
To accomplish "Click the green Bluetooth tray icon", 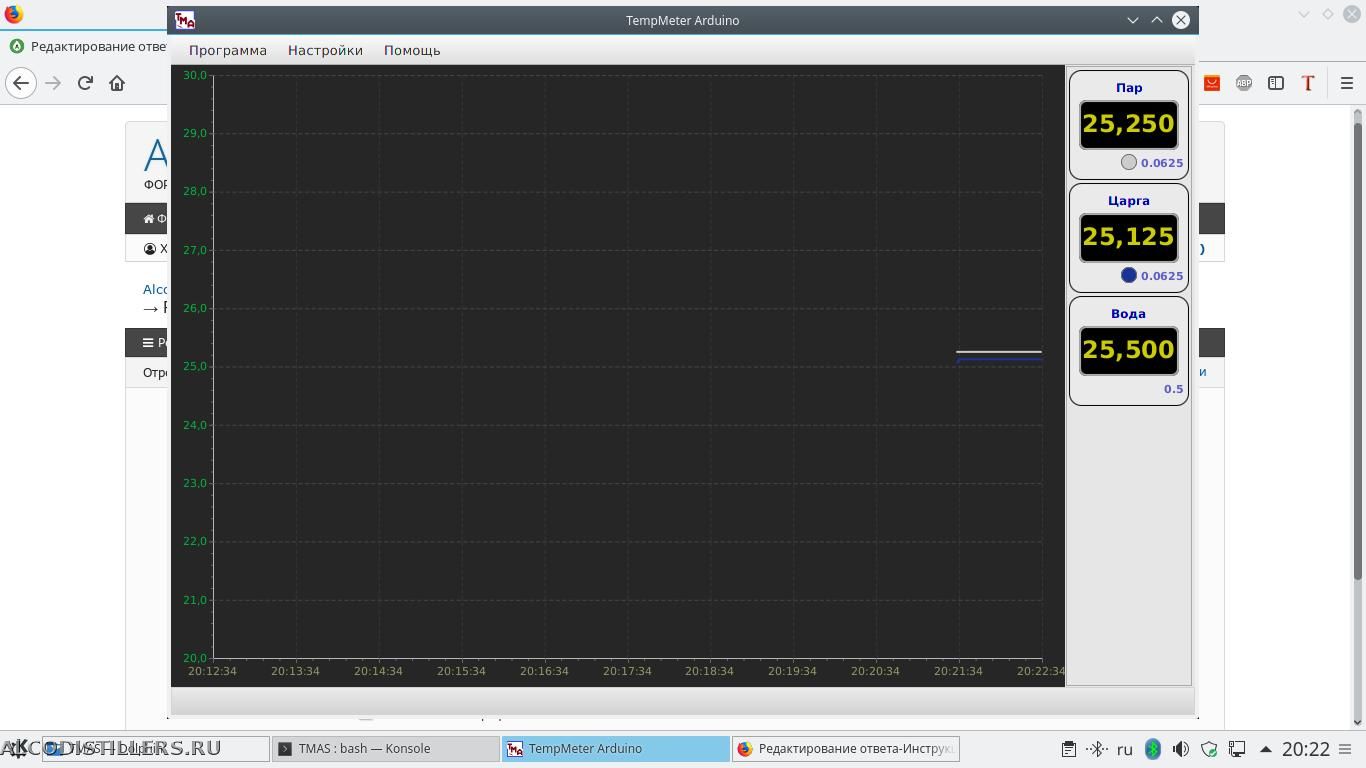I will 1152,749.
